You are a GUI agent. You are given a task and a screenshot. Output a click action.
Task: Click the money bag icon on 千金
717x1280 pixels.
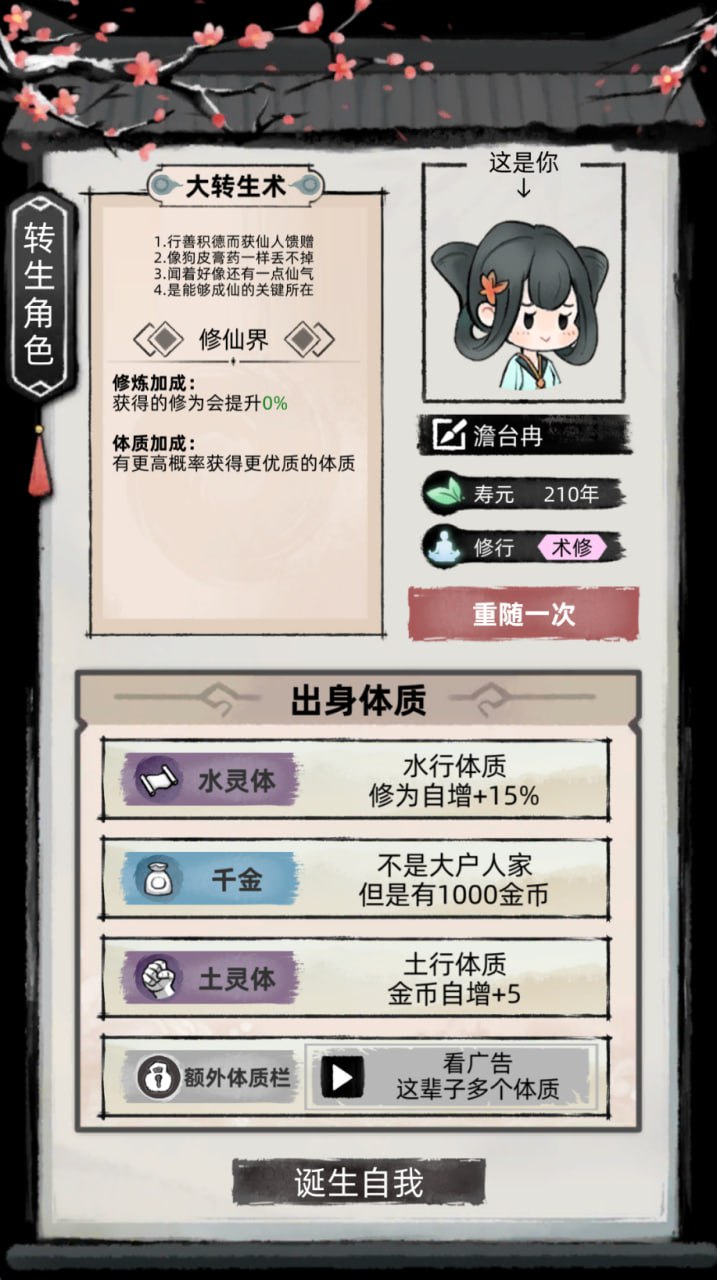tap(156, 879)
